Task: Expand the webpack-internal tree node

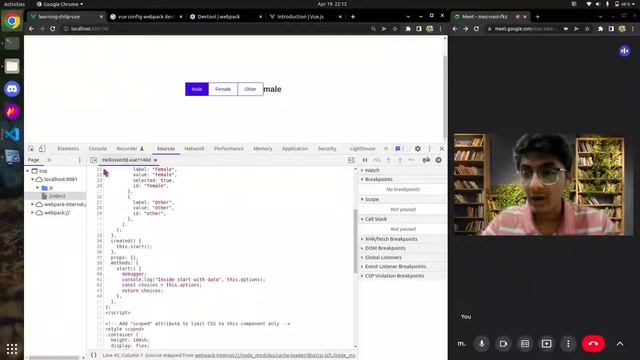Action: coord(33,204)
